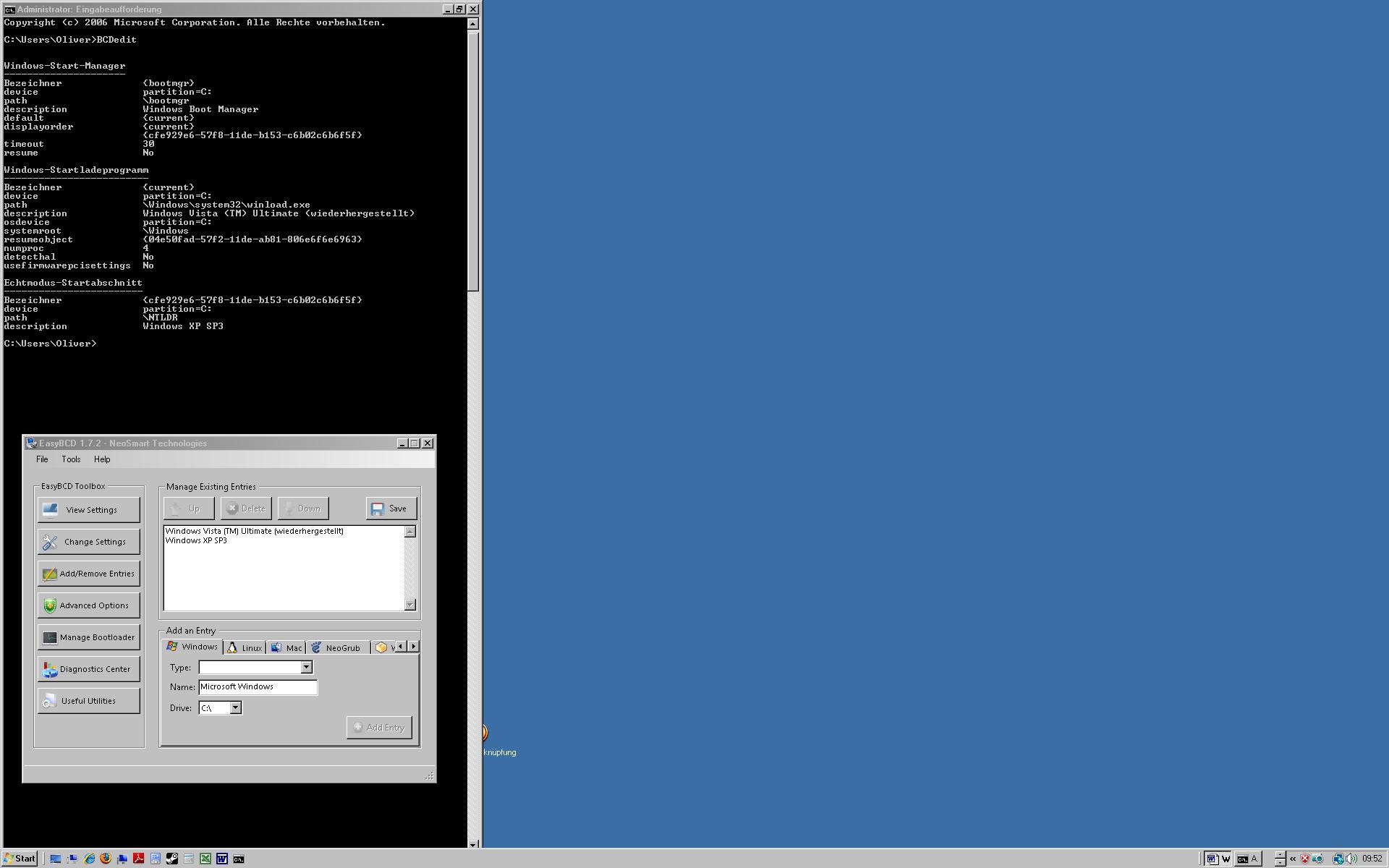The image size is (1389, 868).
Task: Expand the Drive combo box
Action: 235,708
